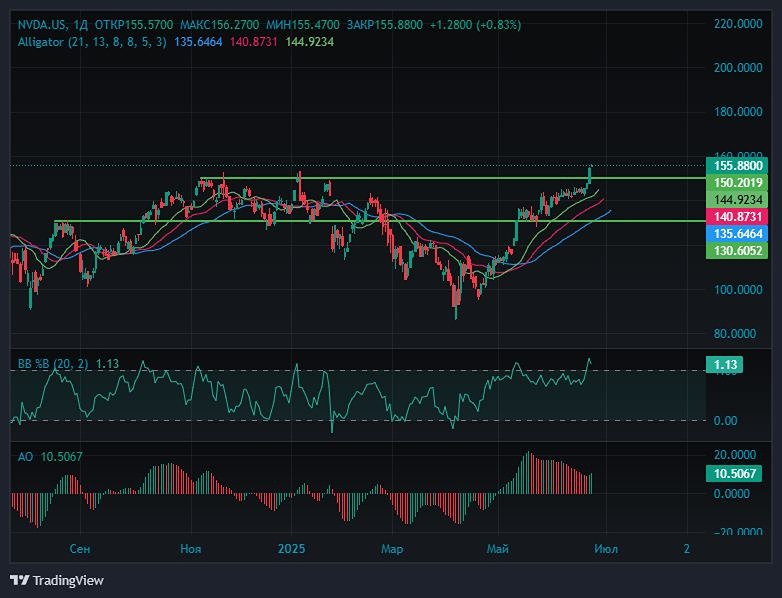Viewport: 782px width, 598px height.
Task: Click the Июл label on time axis
Action: pyautogui.click(x=603, y=549)
